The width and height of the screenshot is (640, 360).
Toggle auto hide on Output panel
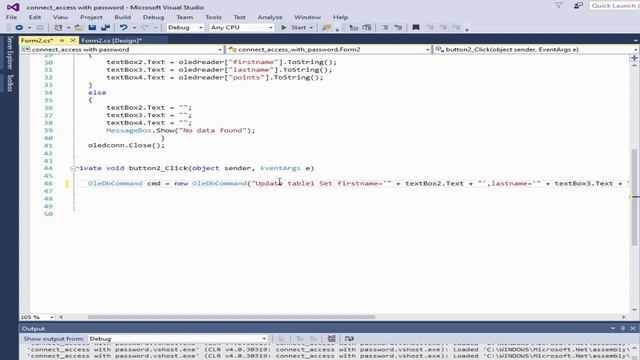coord(623,328)
